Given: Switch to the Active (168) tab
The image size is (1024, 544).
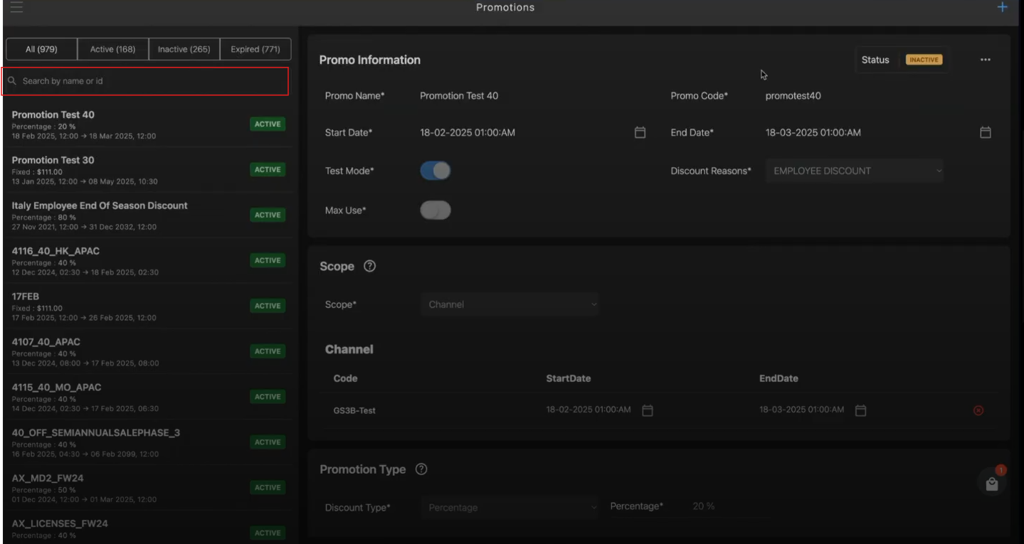Looking at the screenshot, I should (x=113, y=49).
